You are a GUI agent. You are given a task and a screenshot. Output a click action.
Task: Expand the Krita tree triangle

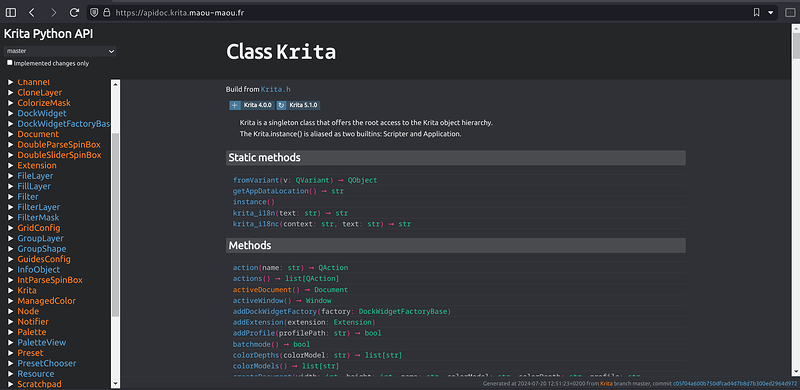pos(11,290)
